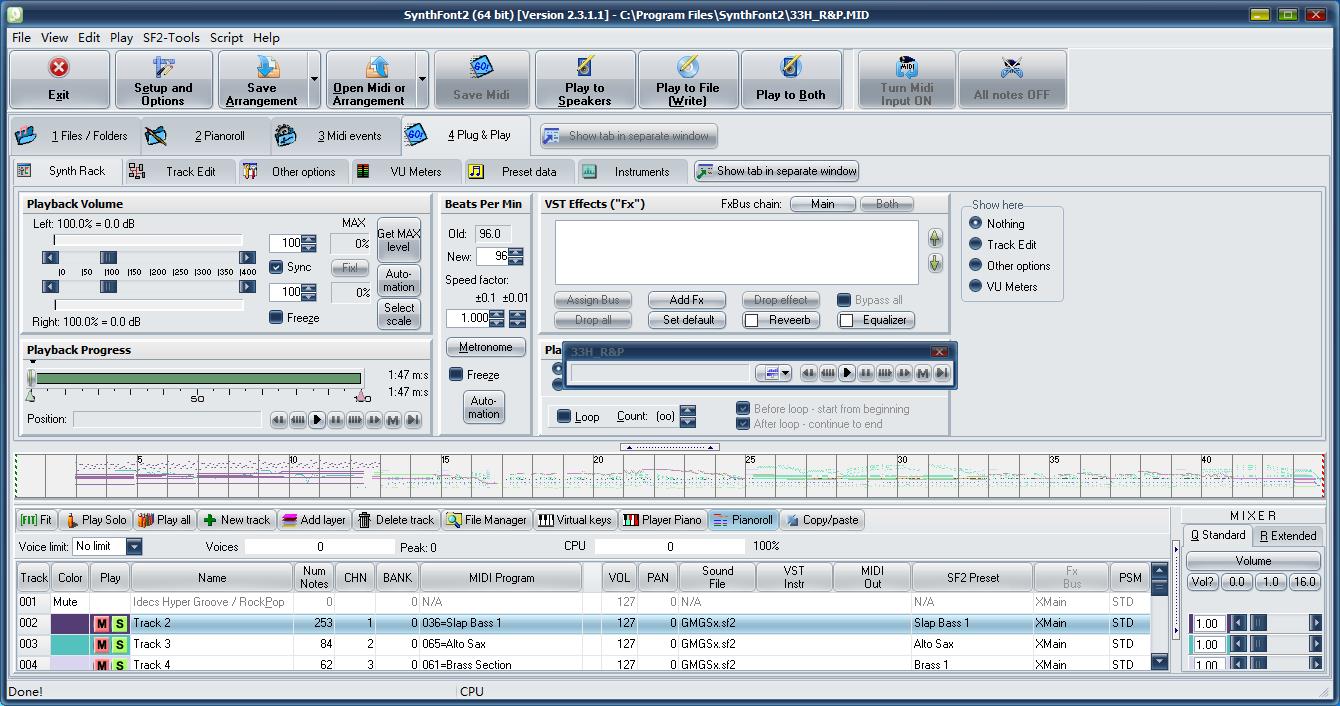Move VST effect down with arrow icon
1340x706 pixels.
935,263
